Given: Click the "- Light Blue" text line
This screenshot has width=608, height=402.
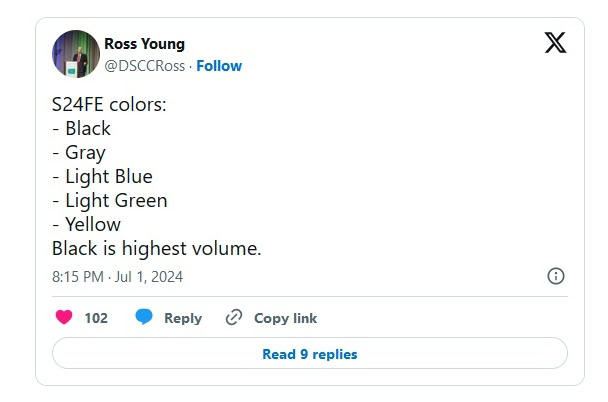Looking at the screenshot, I should coord(102,177).
